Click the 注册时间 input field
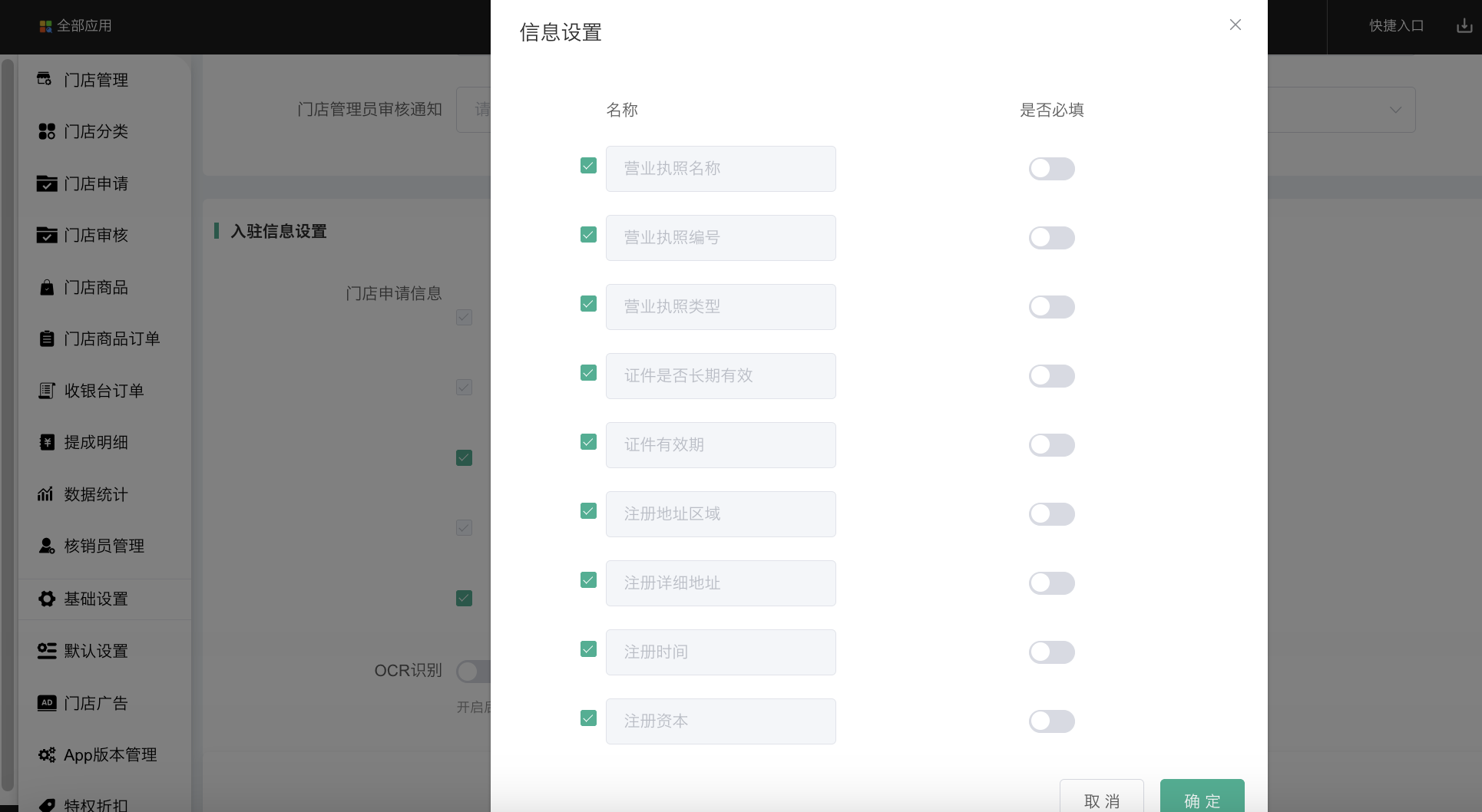This screenshot has height=812, width=1482. 720,652
